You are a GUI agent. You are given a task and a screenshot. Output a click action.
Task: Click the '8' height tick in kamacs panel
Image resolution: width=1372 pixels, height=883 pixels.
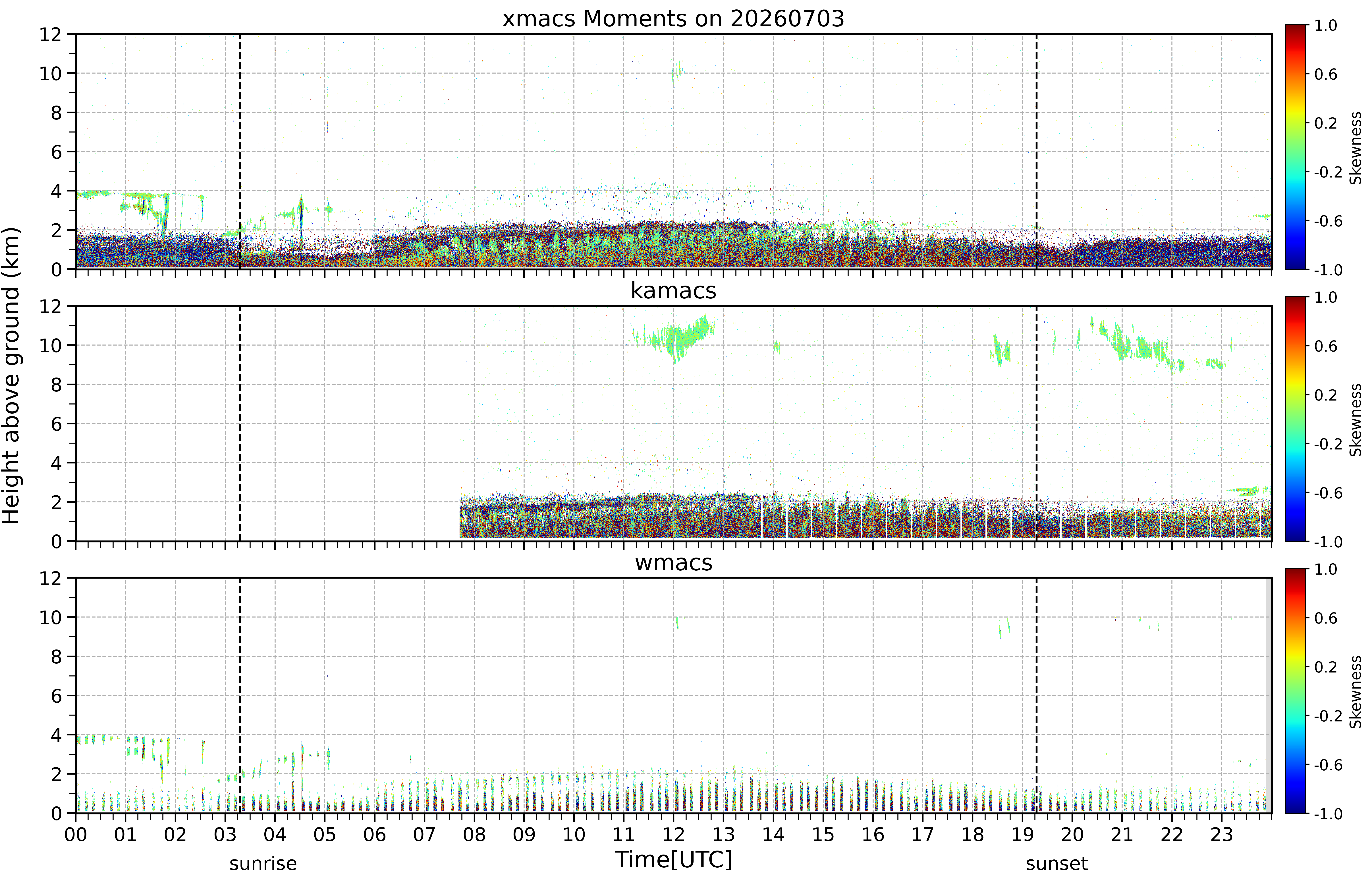pyautogui.click(x=56, y=385)
